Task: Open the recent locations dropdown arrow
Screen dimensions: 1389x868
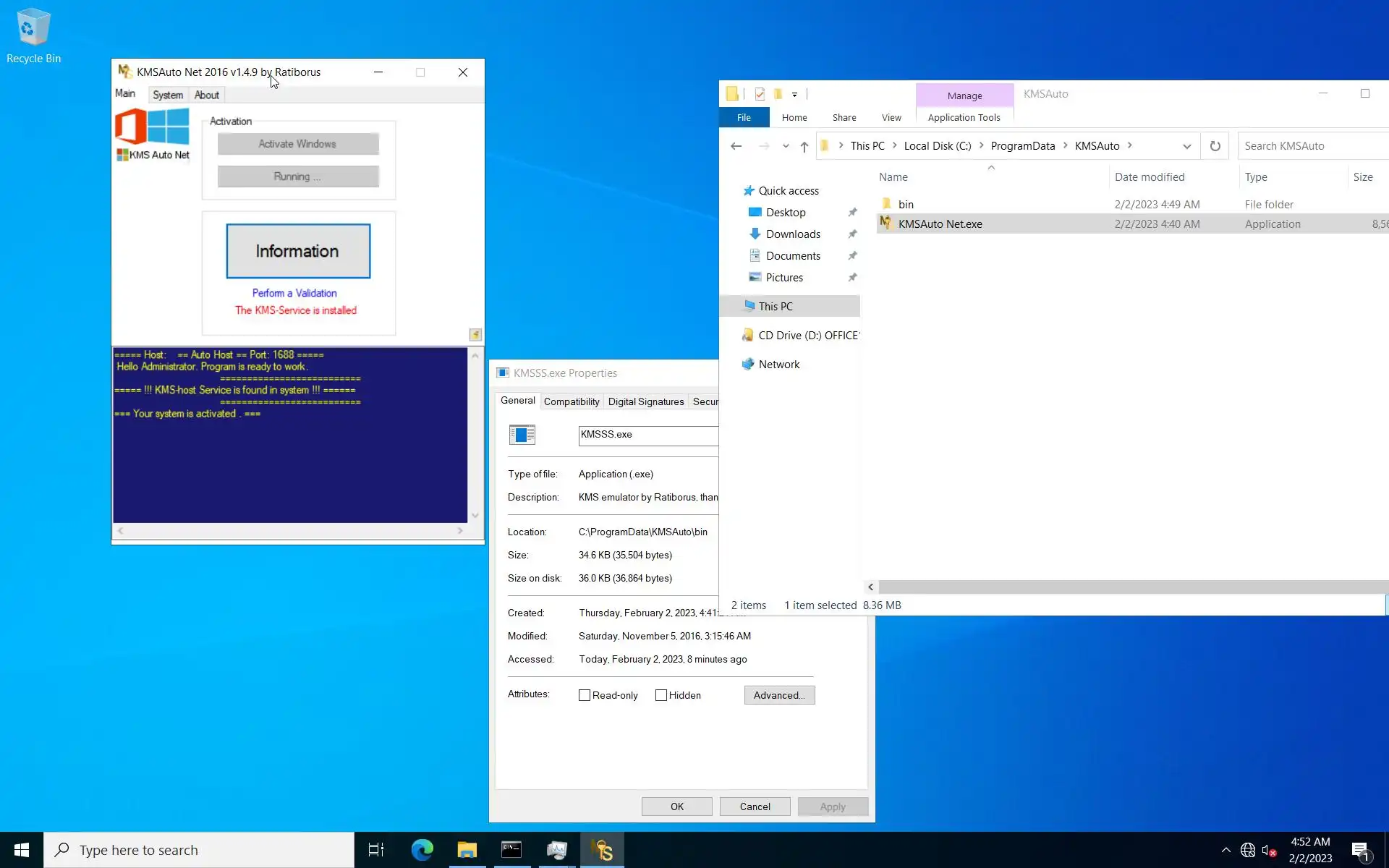Action: pos(786,146)
